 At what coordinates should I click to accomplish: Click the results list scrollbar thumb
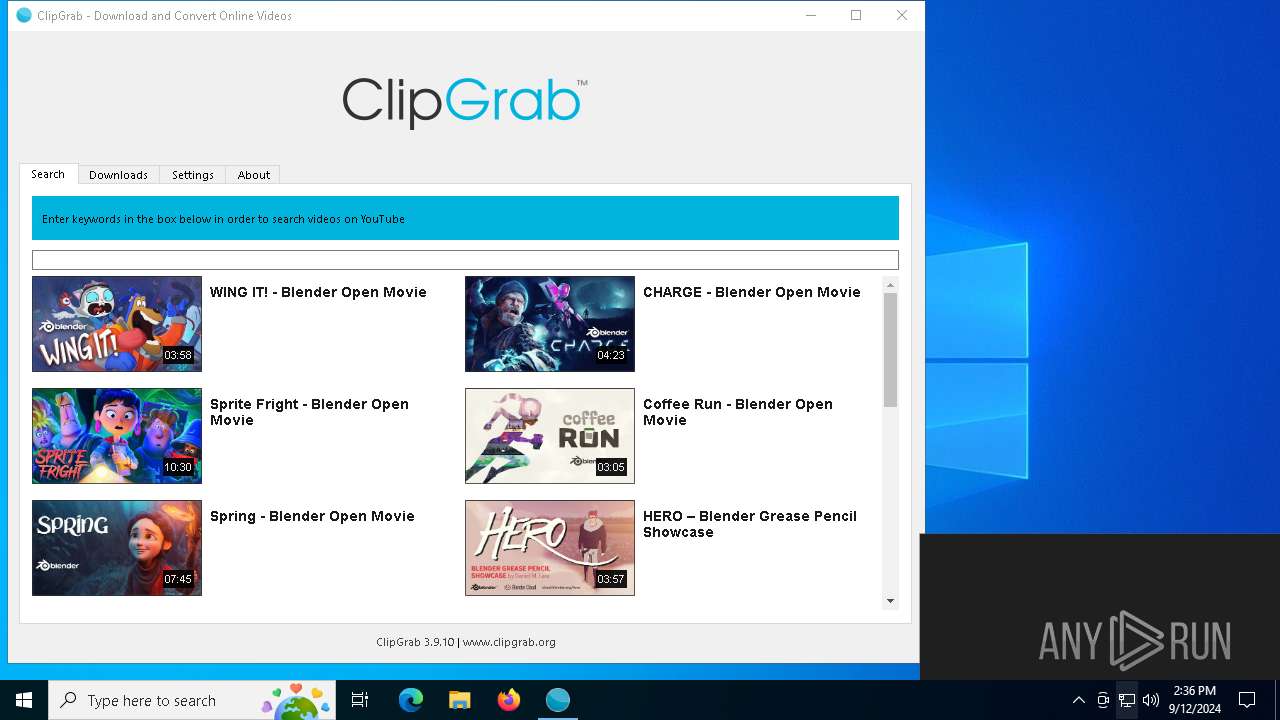[x=890, y=350]
